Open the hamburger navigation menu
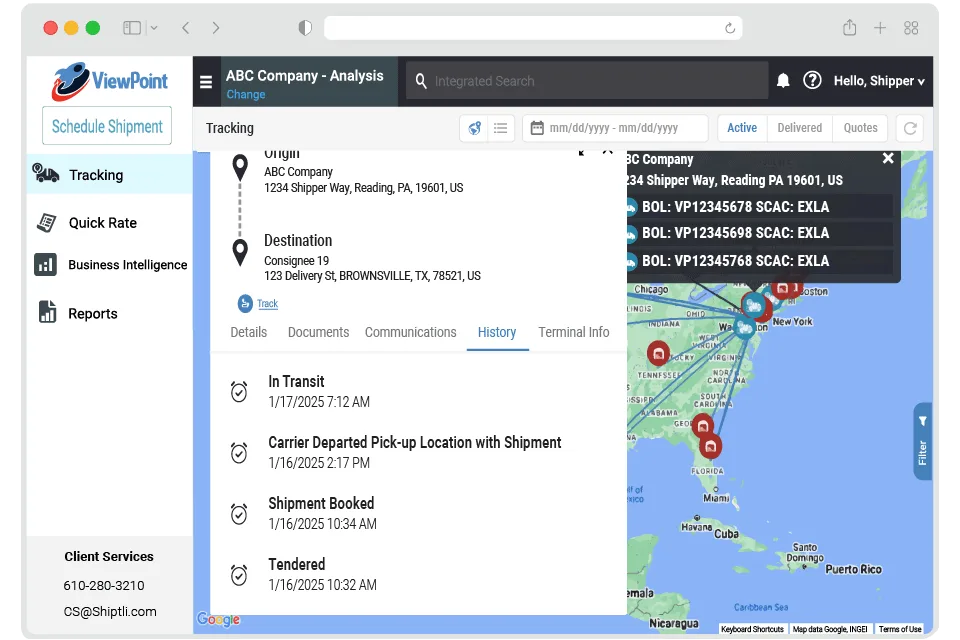960x640 pixels. coord(206,82)
